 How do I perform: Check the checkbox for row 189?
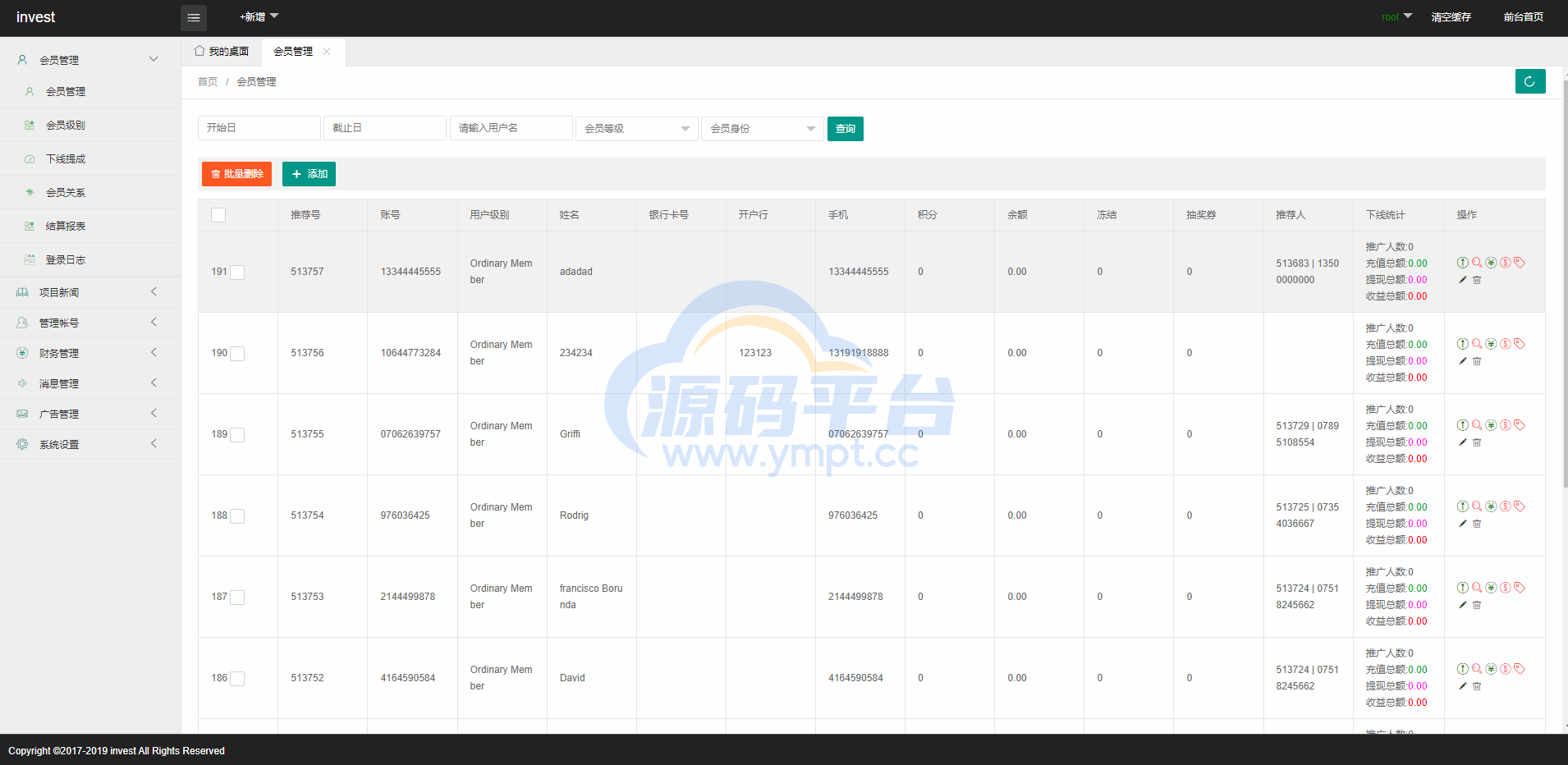coord(237,435)
